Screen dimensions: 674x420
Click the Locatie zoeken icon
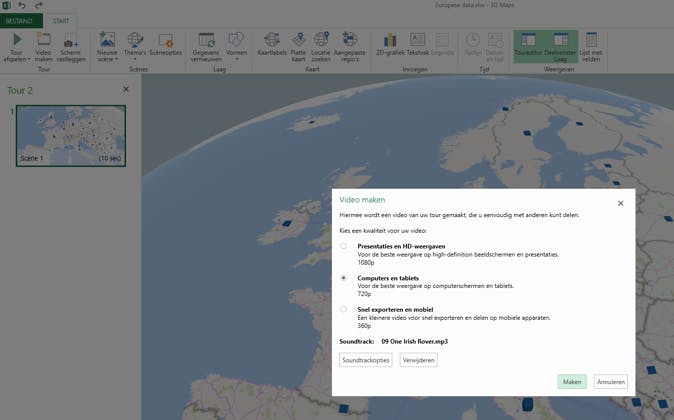coord(321,40)
